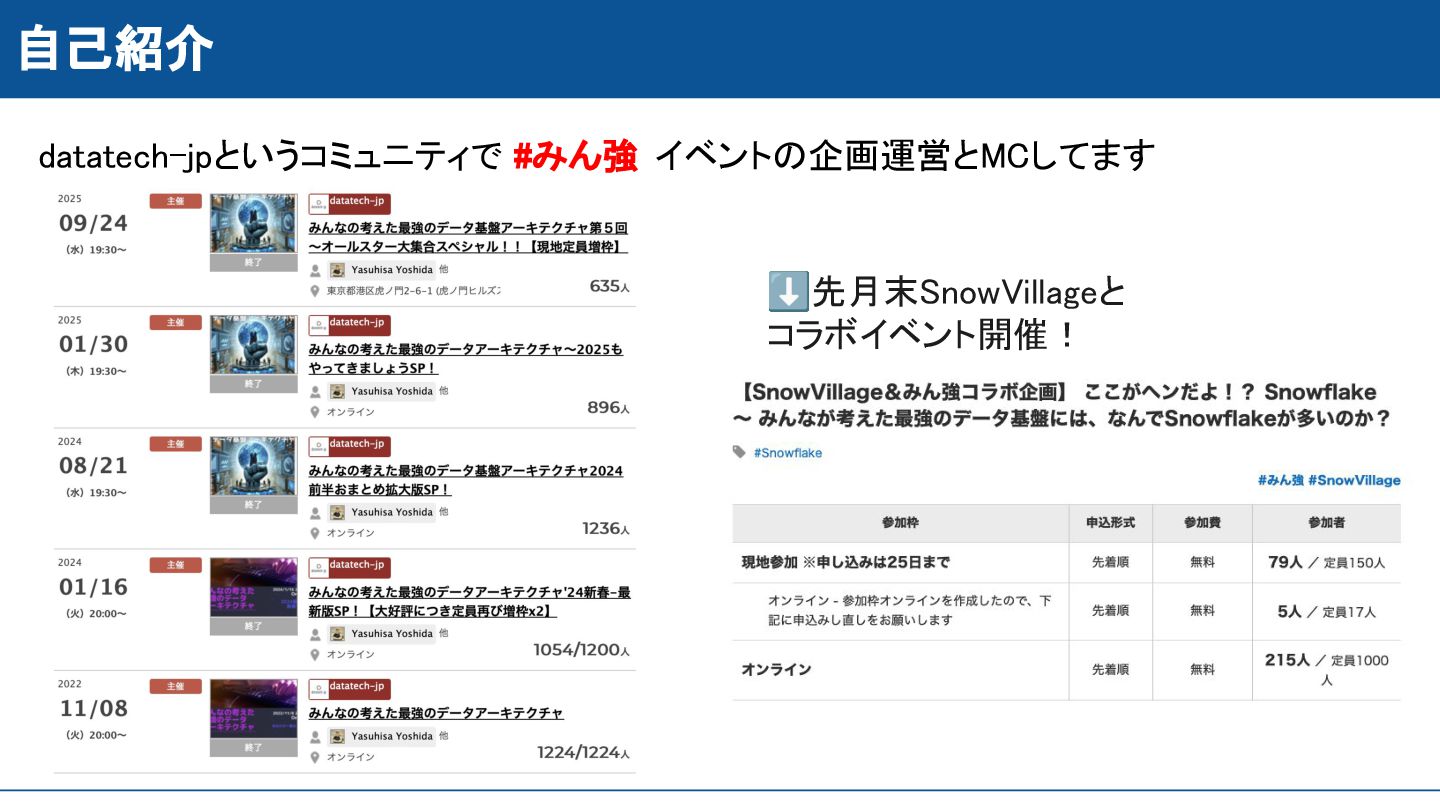Image resolution: width=1440 pixels, height=810 pixels.
Task: Click the location pin icon in the 01/30 event
Action: point(315,412)
